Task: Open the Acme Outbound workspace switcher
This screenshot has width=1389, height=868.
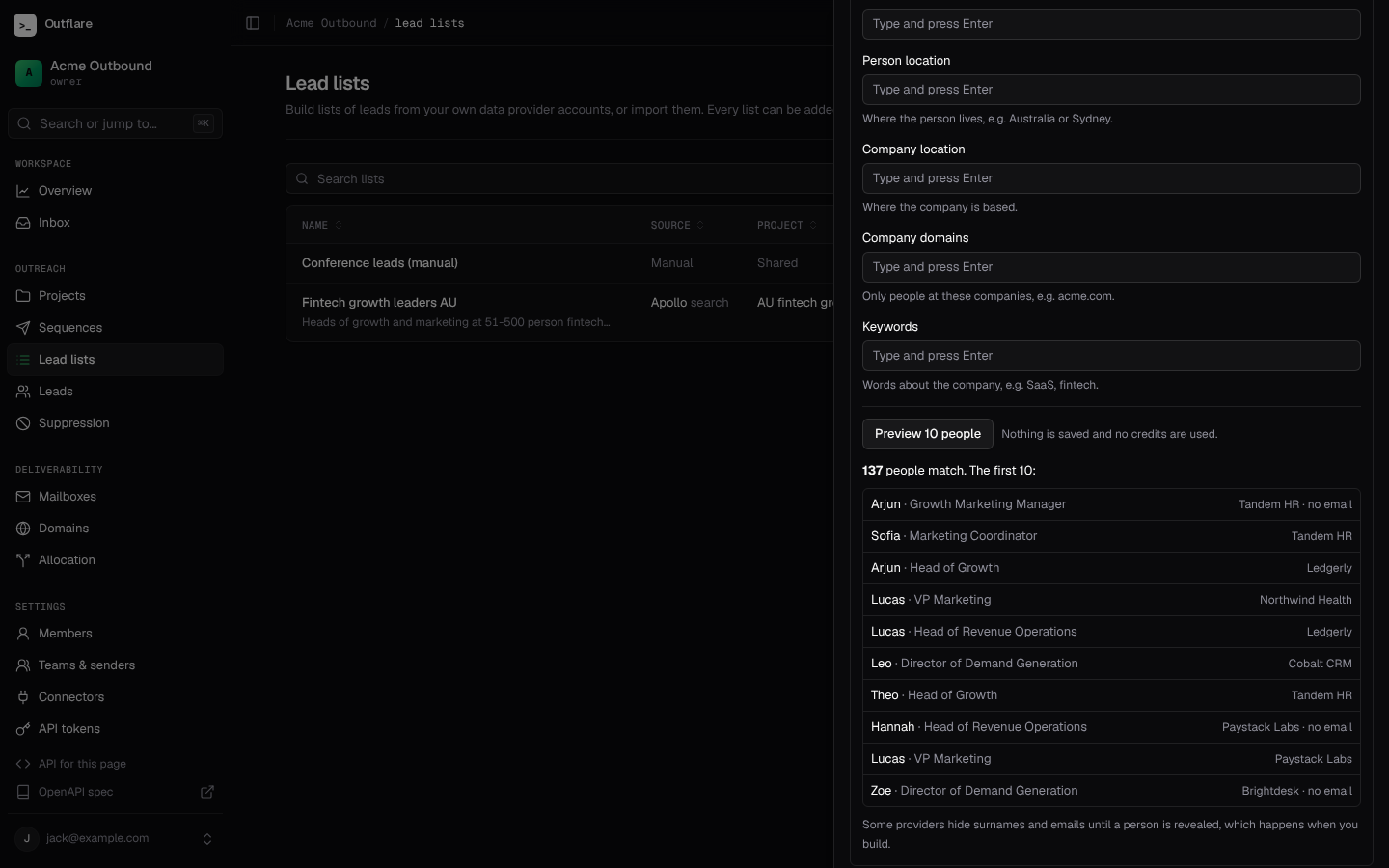Action: click(116, 72)
